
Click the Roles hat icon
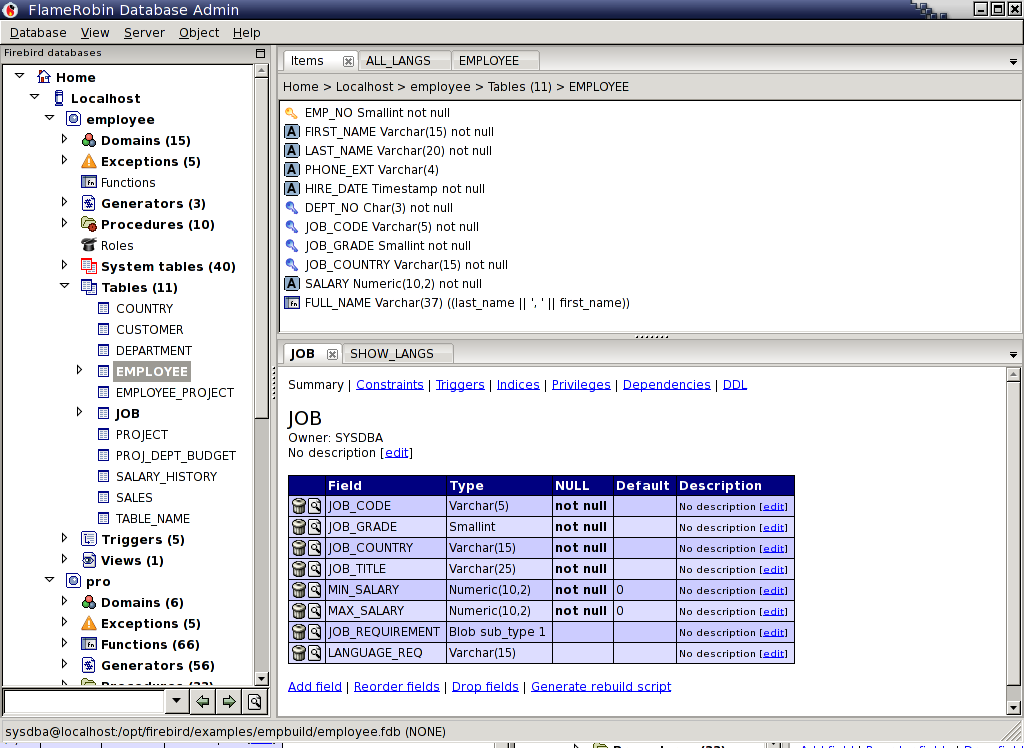pyautogui.click(x=89, y=245)
